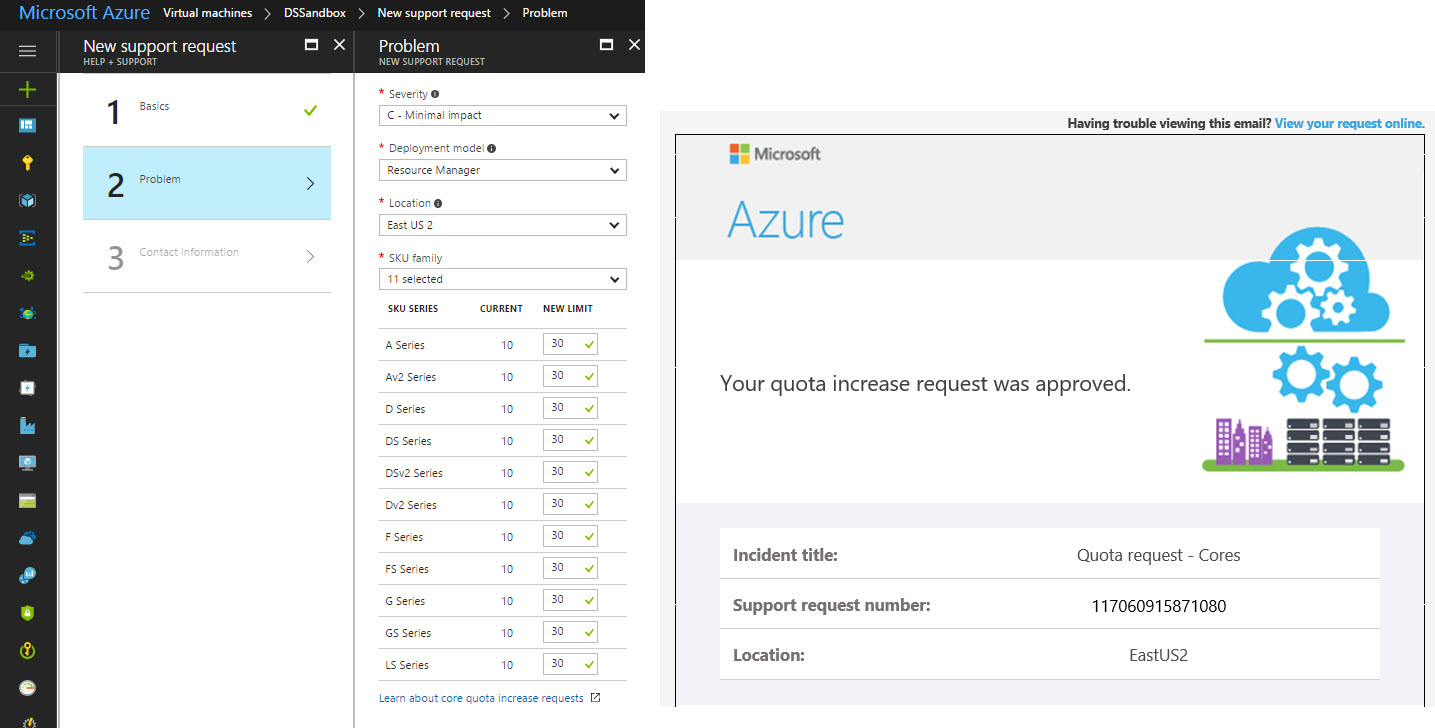This screenshot has width=1435, height=728.
Task: Click the EastUS2 location value in email
Action: click(1158, 656)
